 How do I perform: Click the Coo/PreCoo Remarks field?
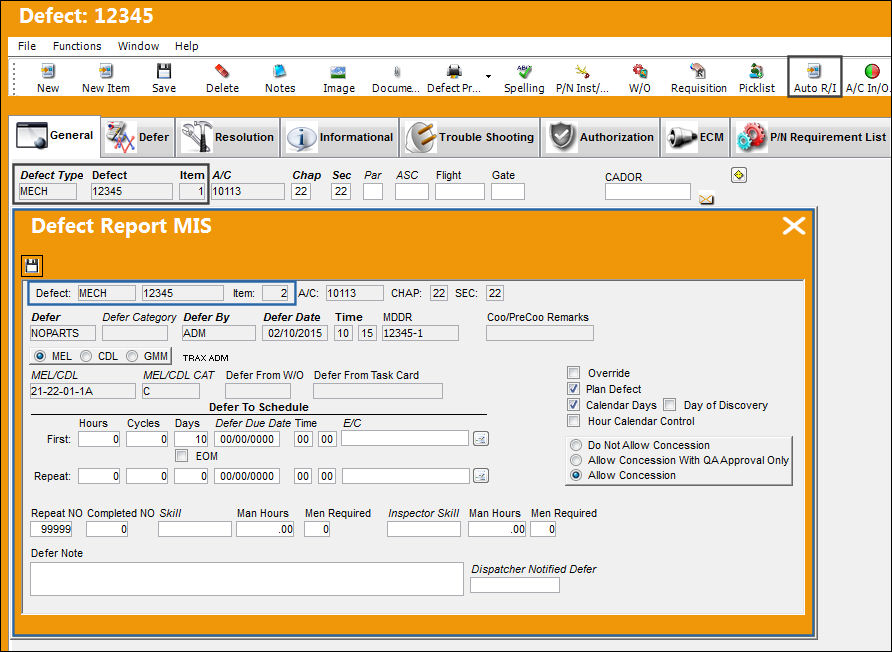tap(540, 333)
